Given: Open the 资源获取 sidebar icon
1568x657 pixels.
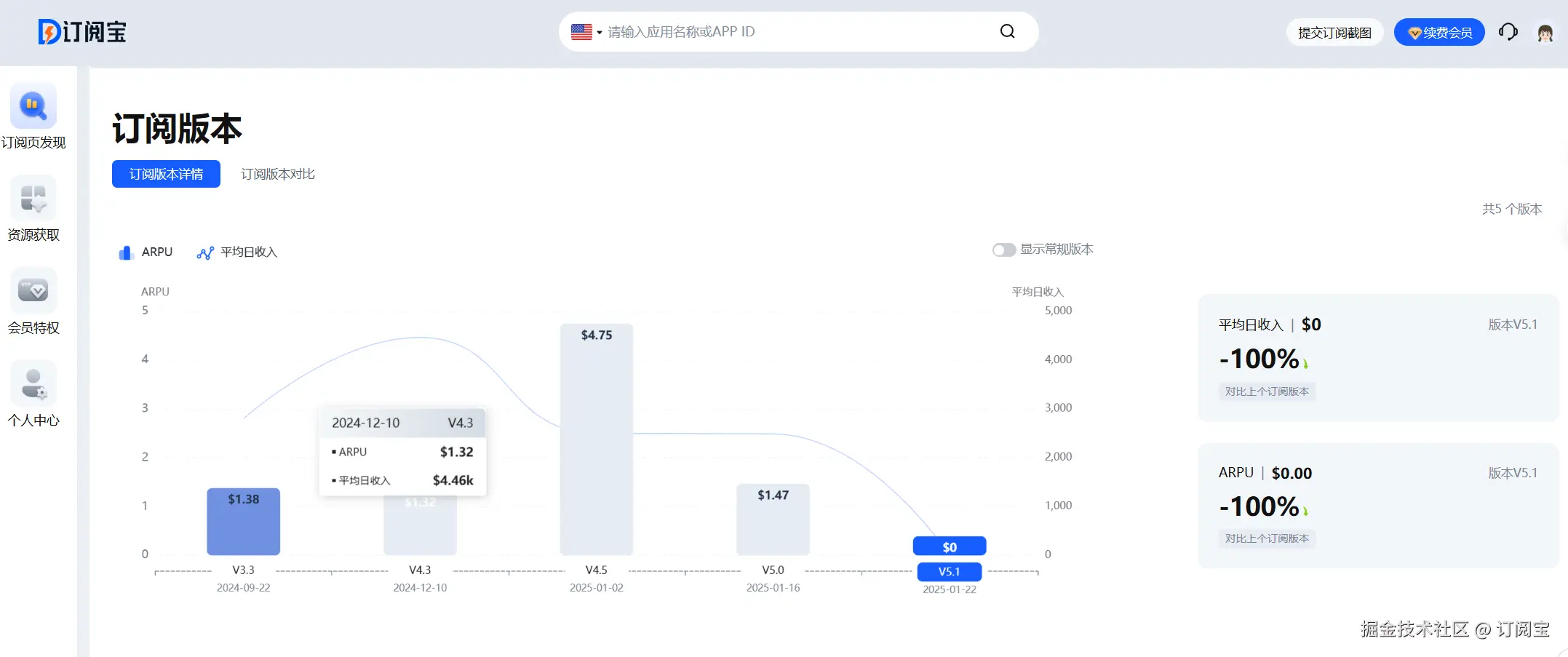Looking at the screenshot, I should (x=33, y=198).
